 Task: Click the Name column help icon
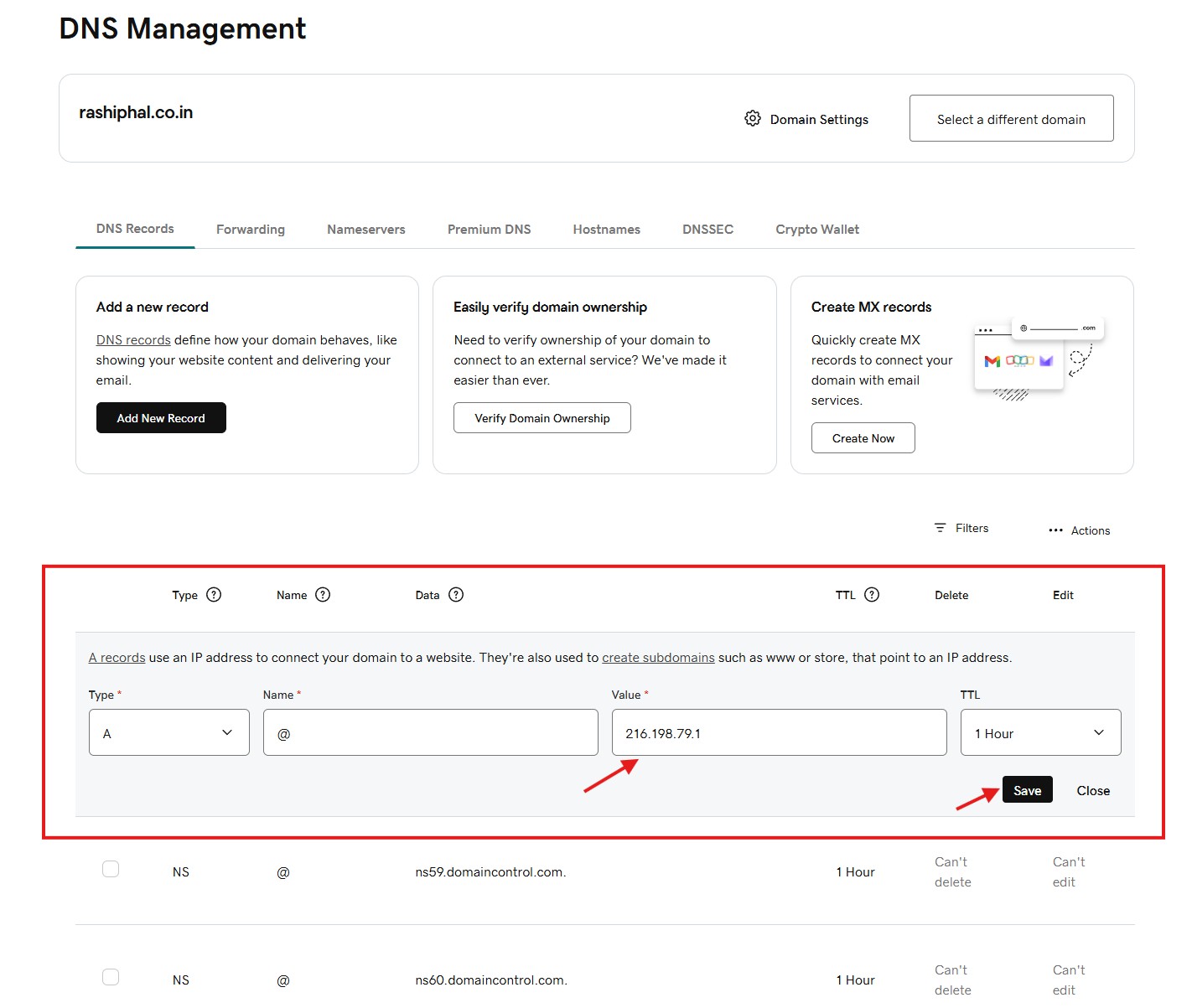(323, 595)
